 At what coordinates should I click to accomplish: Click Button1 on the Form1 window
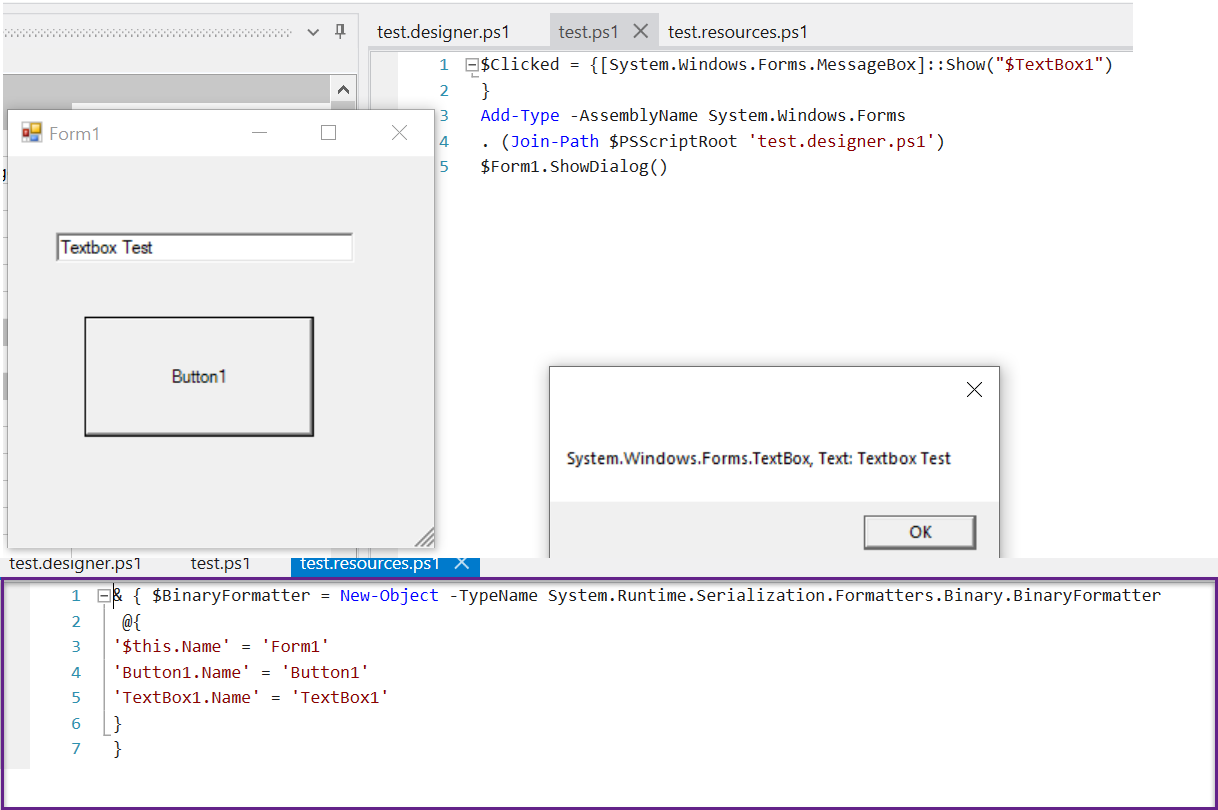[199, 377]
